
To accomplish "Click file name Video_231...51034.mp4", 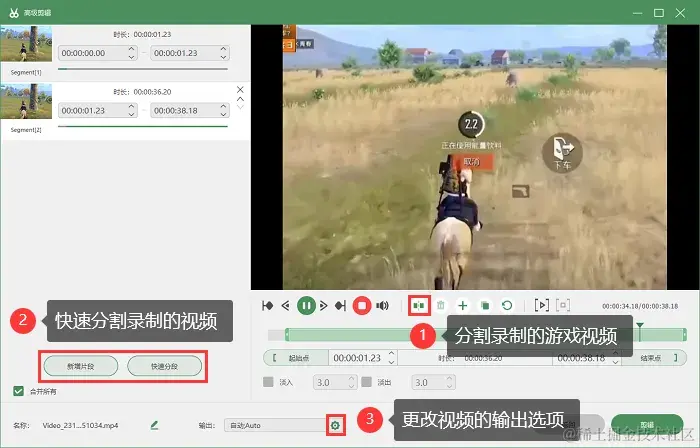I will click(x=80, y=425).
